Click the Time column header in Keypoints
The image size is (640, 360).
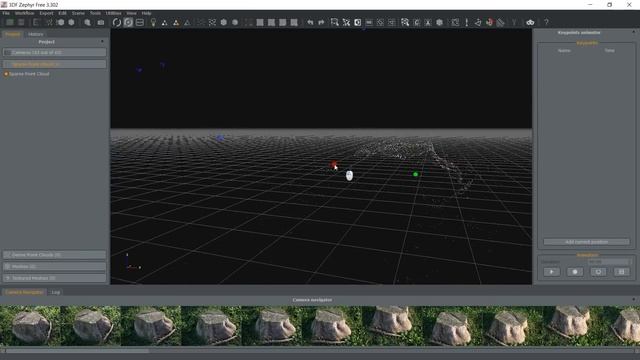tap(609, 51)
